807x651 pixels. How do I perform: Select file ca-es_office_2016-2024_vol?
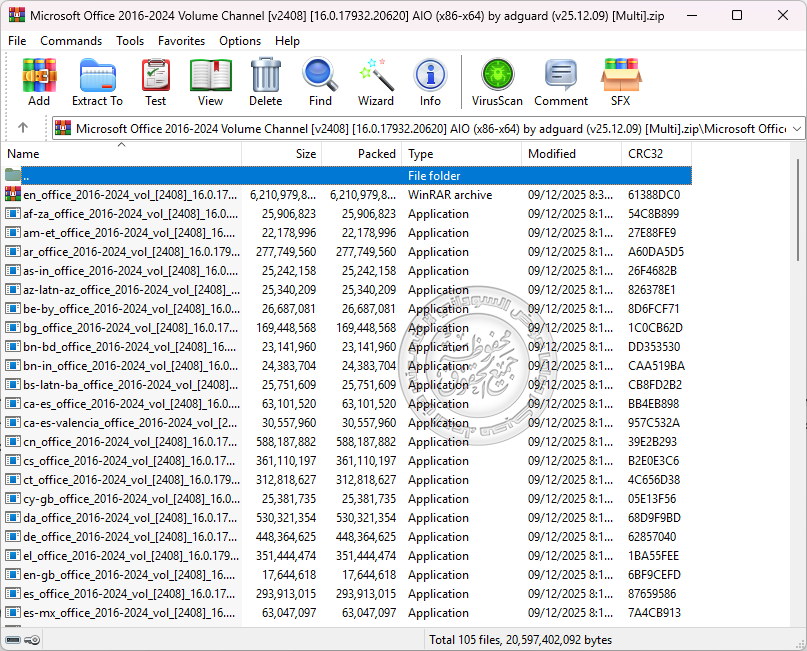click(131, 404)
